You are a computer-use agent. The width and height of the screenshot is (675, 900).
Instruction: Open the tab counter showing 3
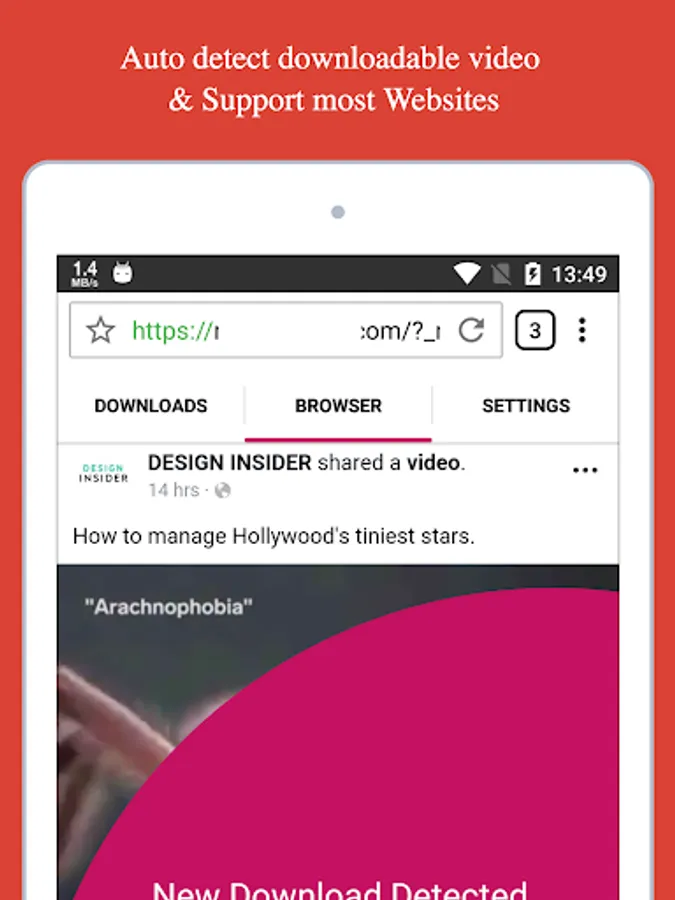tap(535, 330)
